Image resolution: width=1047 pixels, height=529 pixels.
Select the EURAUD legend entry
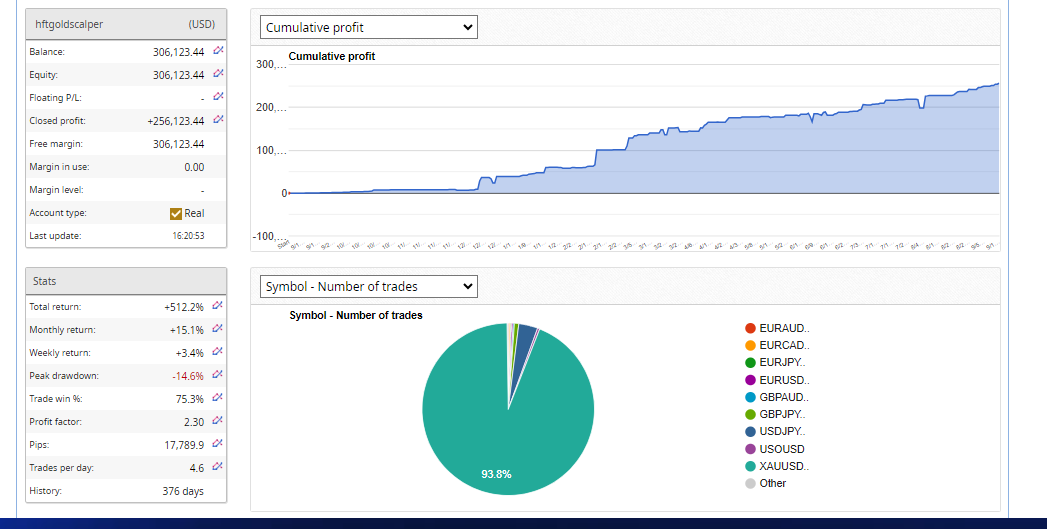784,328
